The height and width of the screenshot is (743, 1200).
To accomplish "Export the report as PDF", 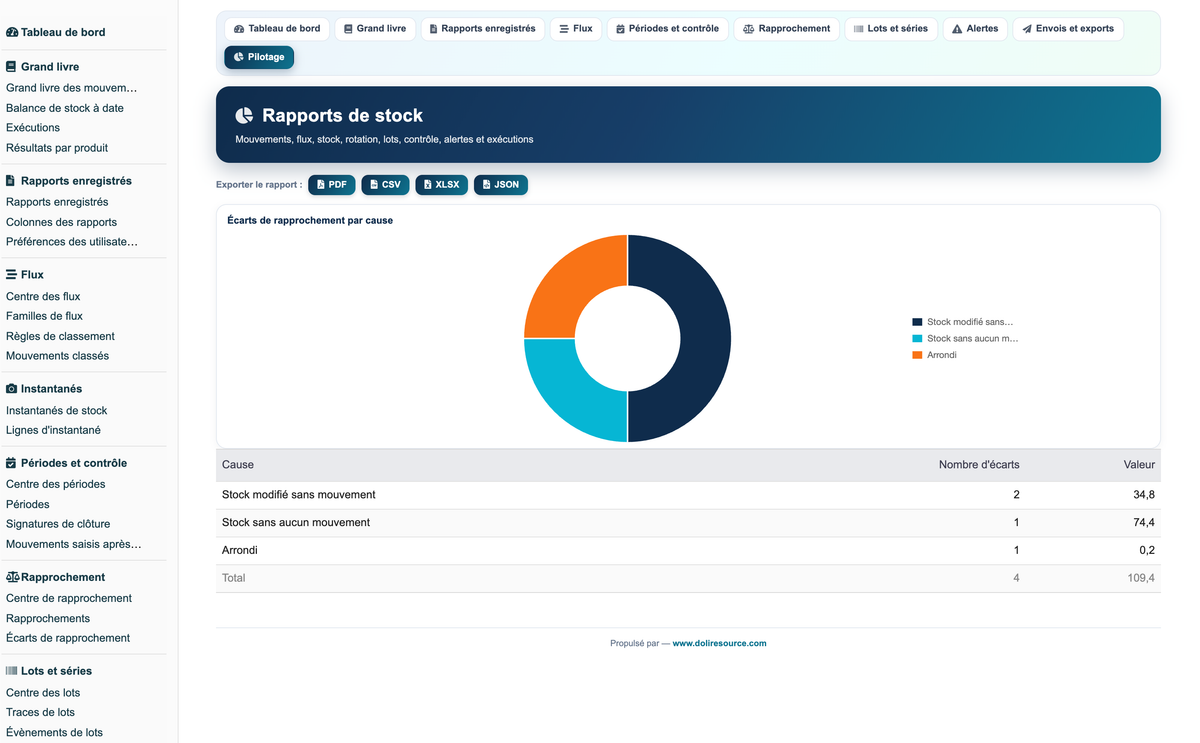I will pos(332,185).
